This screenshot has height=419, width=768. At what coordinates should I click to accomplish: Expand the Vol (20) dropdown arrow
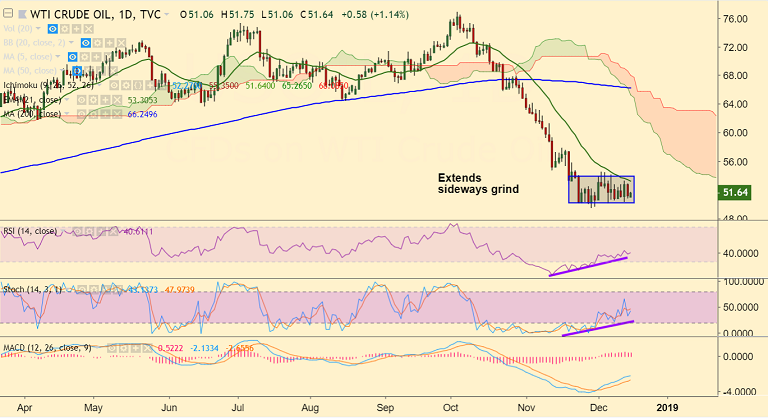pyautogui.click(x=38, y=28)
